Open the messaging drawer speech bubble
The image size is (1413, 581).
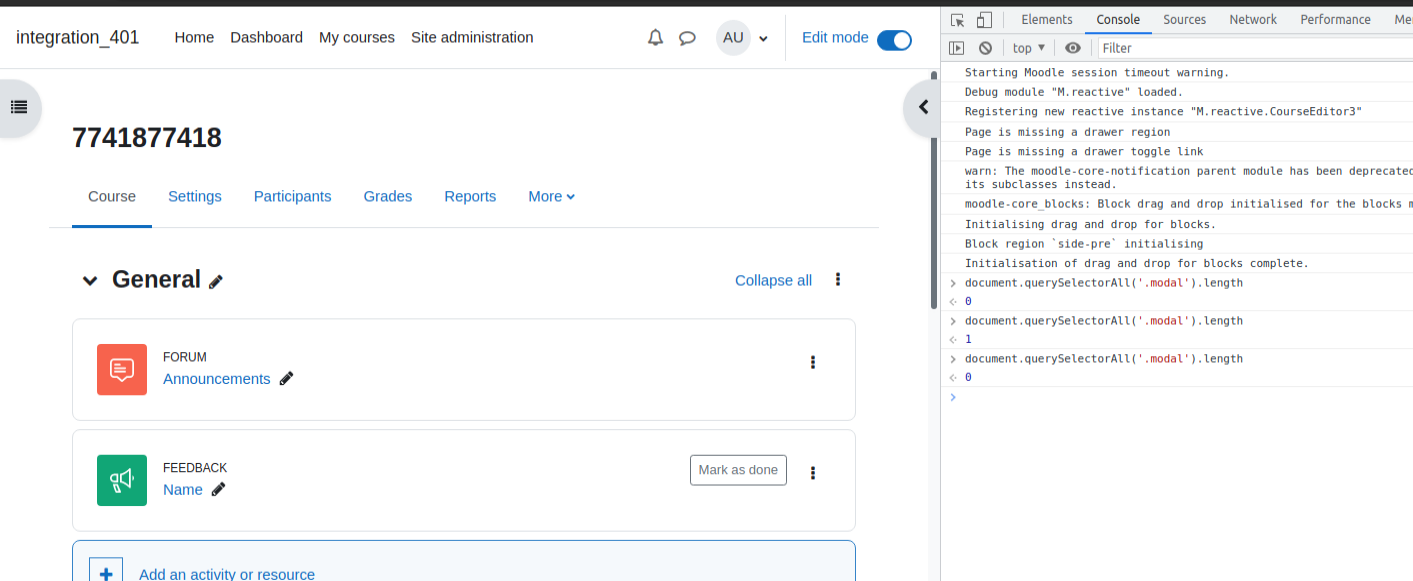[687, 38]
